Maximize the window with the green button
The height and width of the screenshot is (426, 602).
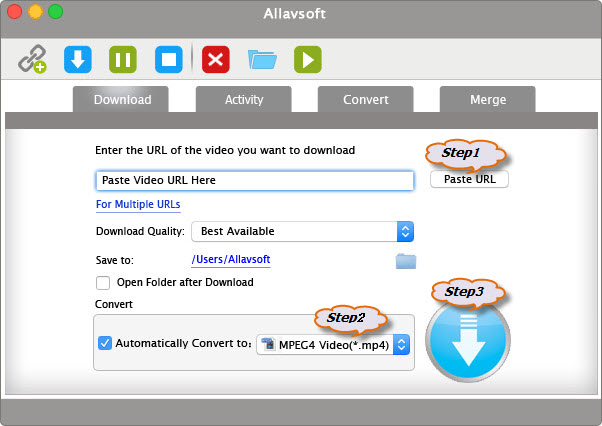(56, 12)
